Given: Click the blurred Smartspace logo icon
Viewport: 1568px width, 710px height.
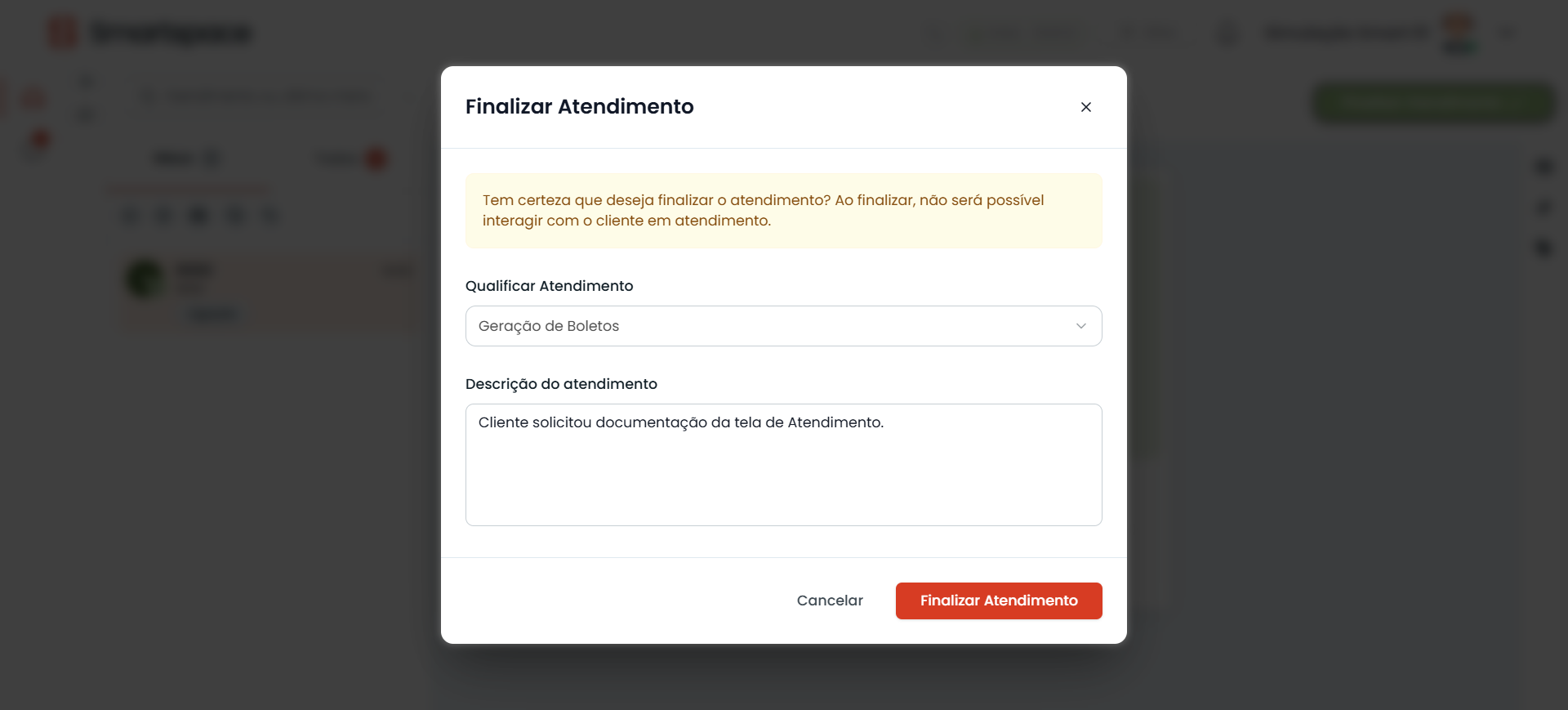Looking at the screenshot, I should (63, 33).
